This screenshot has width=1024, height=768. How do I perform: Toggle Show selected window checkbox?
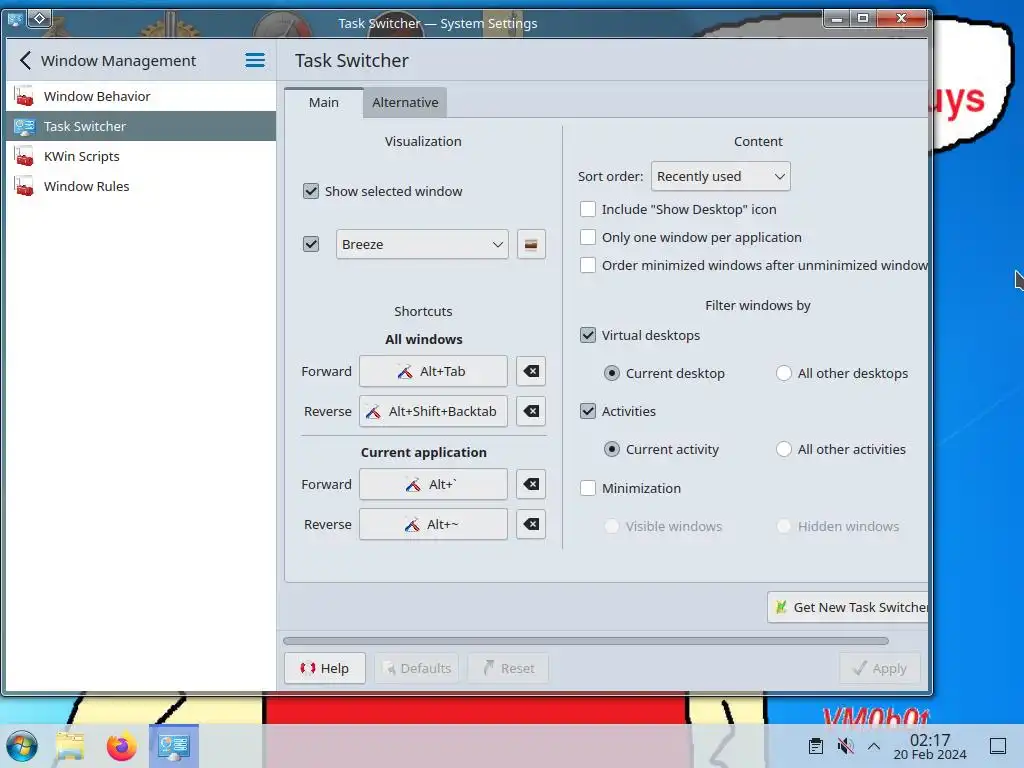311,191
